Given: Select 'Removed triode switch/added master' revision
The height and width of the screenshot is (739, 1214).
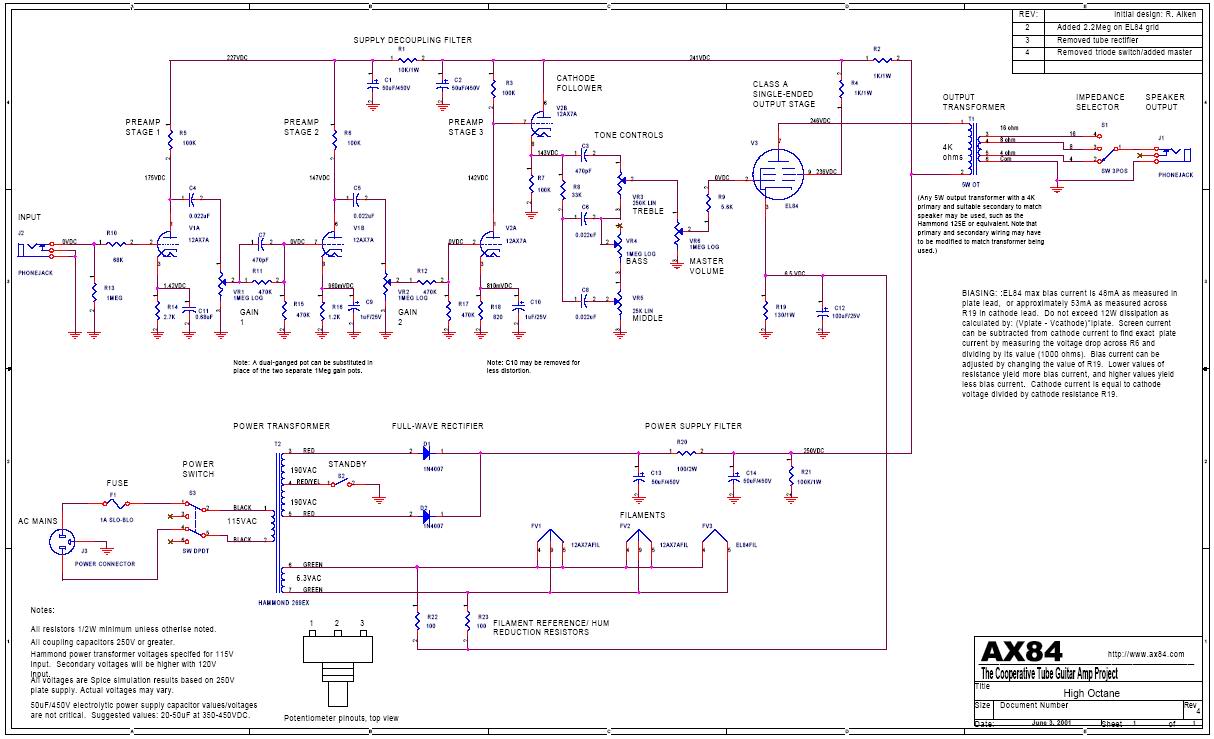Looking at the screenshot, I should point(1124,52).
